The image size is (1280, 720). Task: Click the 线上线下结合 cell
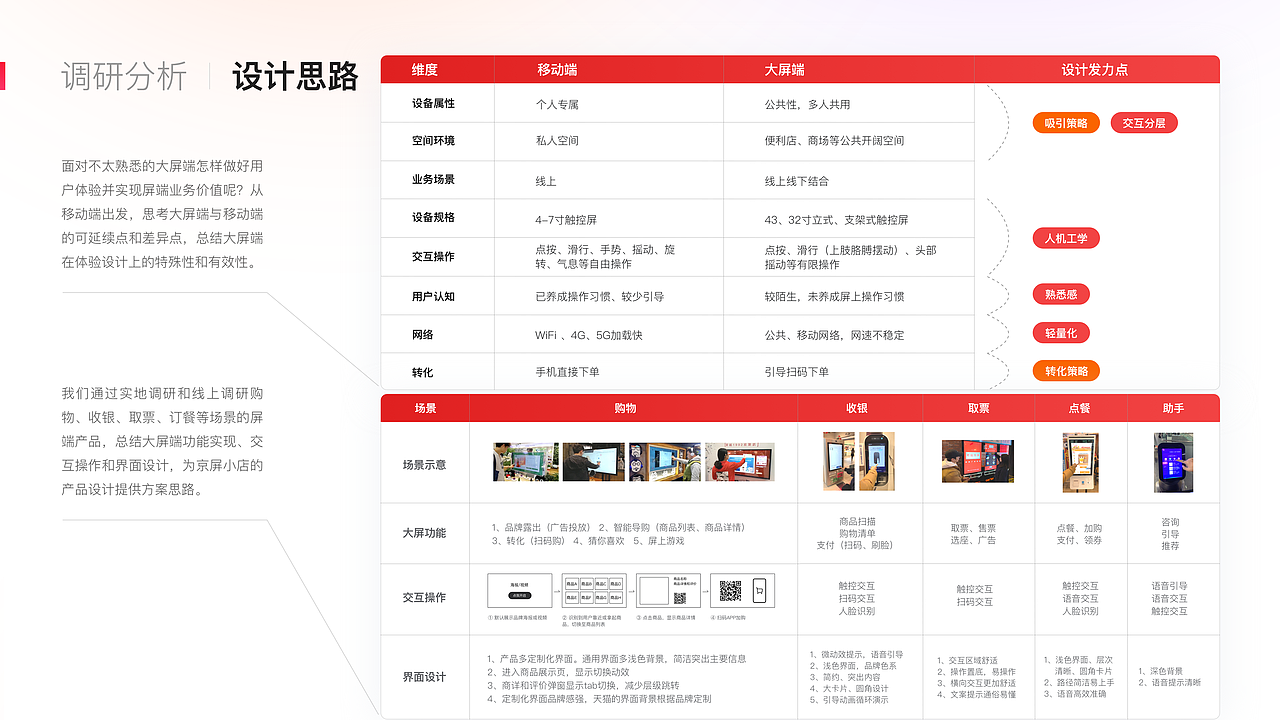tap(796, 181)
